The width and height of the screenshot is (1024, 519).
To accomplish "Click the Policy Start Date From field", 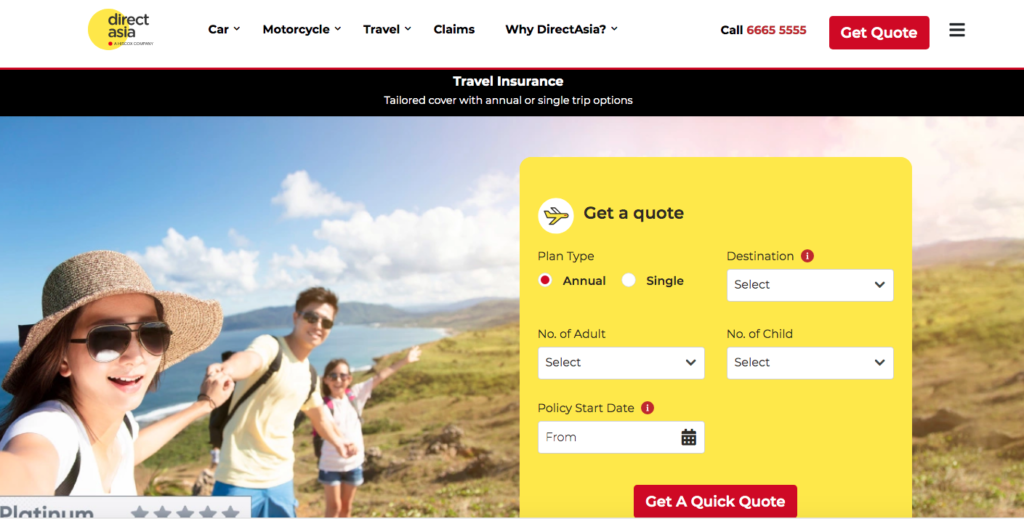I will coord(621,437).
